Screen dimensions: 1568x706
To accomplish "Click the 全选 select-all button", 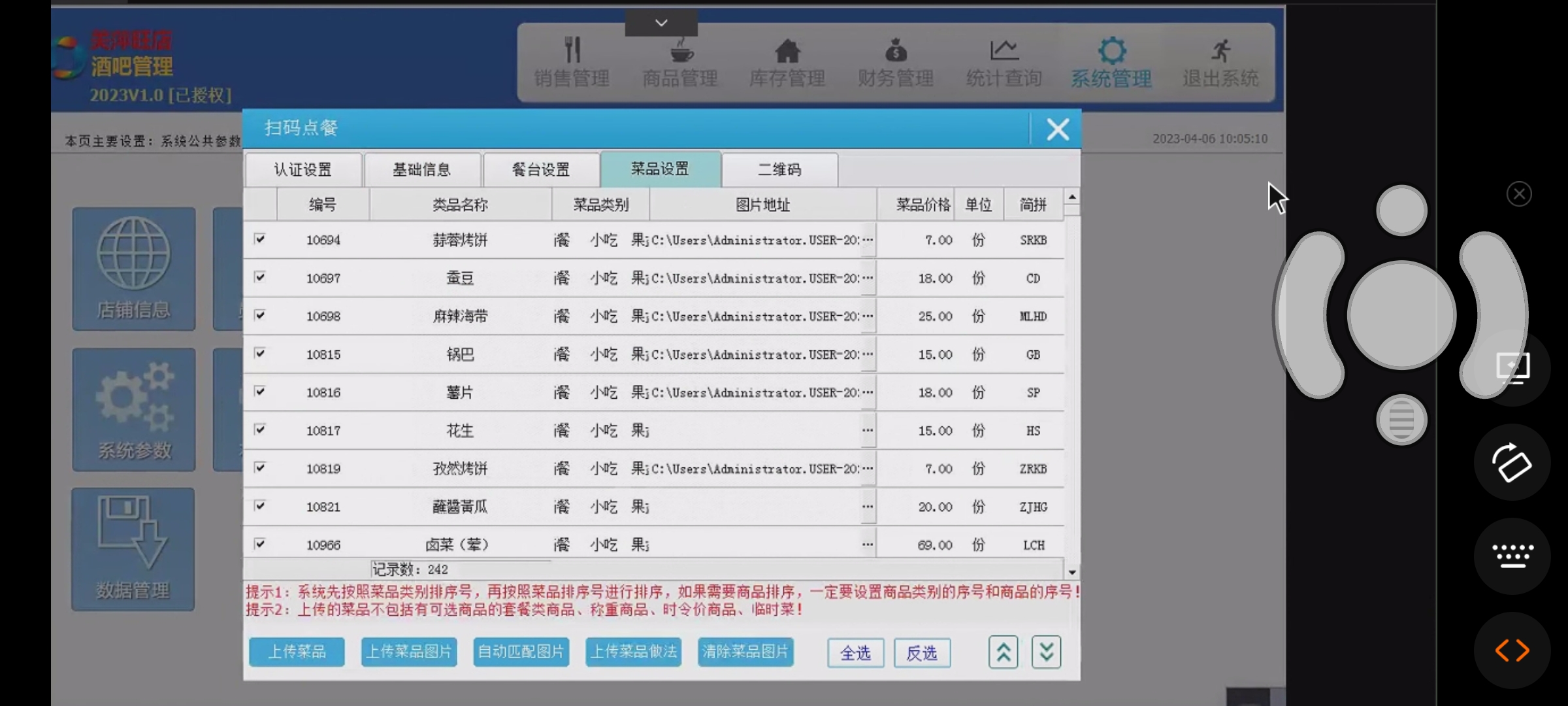I will pyautogui.click(x=855, y=652).
